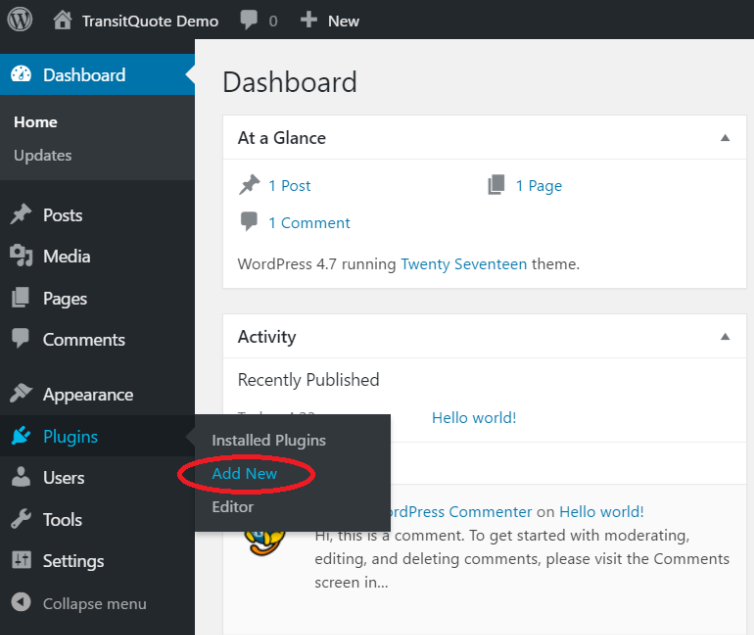Viewport: 754px width, 635px height.
Task: Click the Tools wrench icon in sidebar
Action: (21, 519)
